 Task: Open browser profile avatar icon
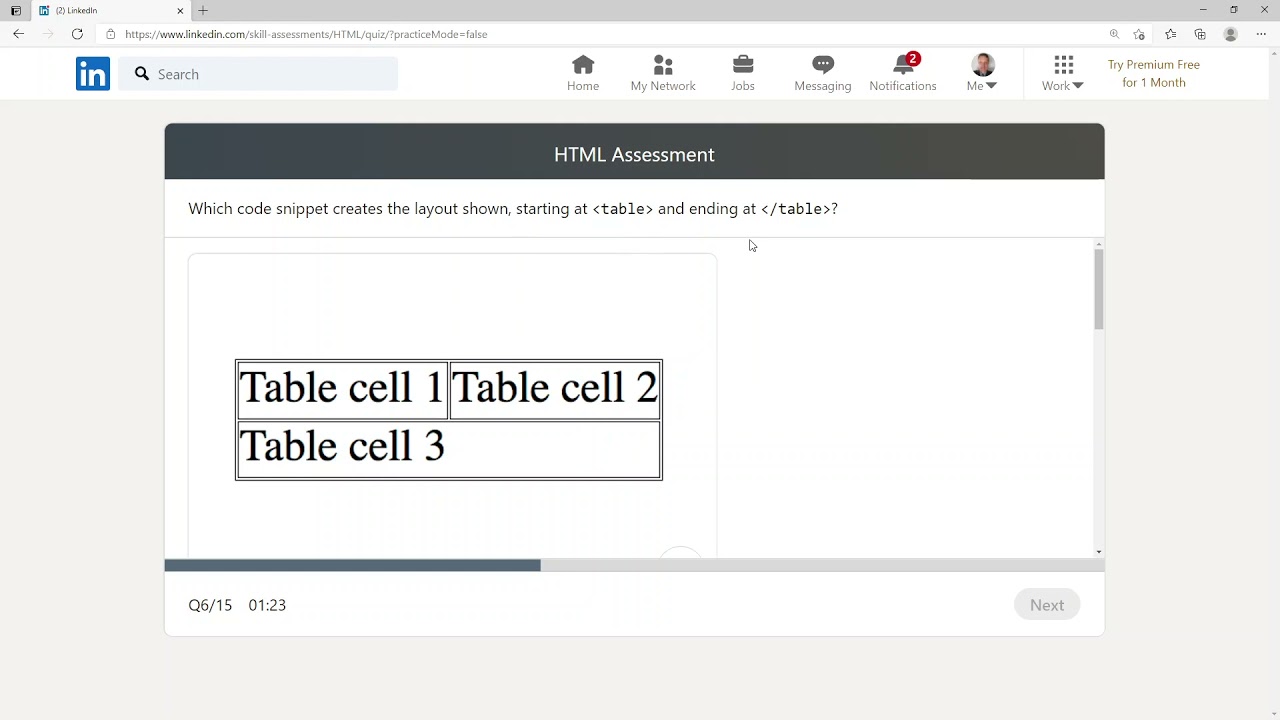pos(1231,34)
